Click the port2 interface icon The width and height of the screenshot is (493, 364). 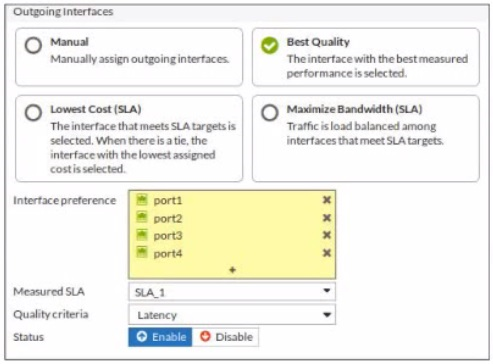(x=142, y=218)
